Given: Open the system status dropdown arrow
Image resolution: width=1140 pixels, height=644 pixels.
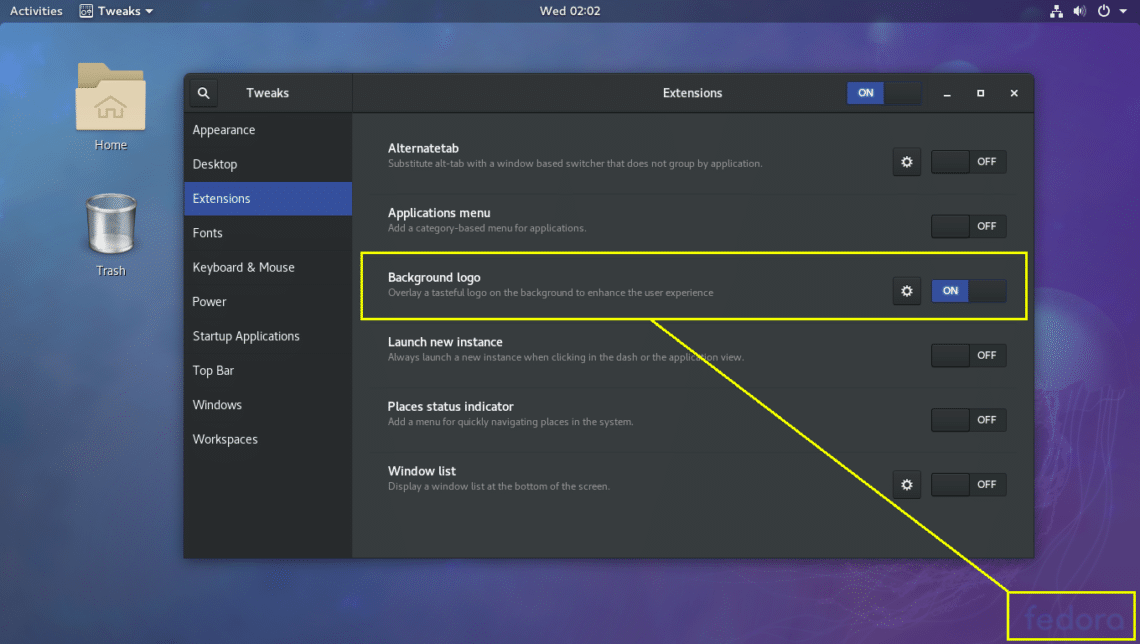Looking at the screenshot, I should point(1122,11).
